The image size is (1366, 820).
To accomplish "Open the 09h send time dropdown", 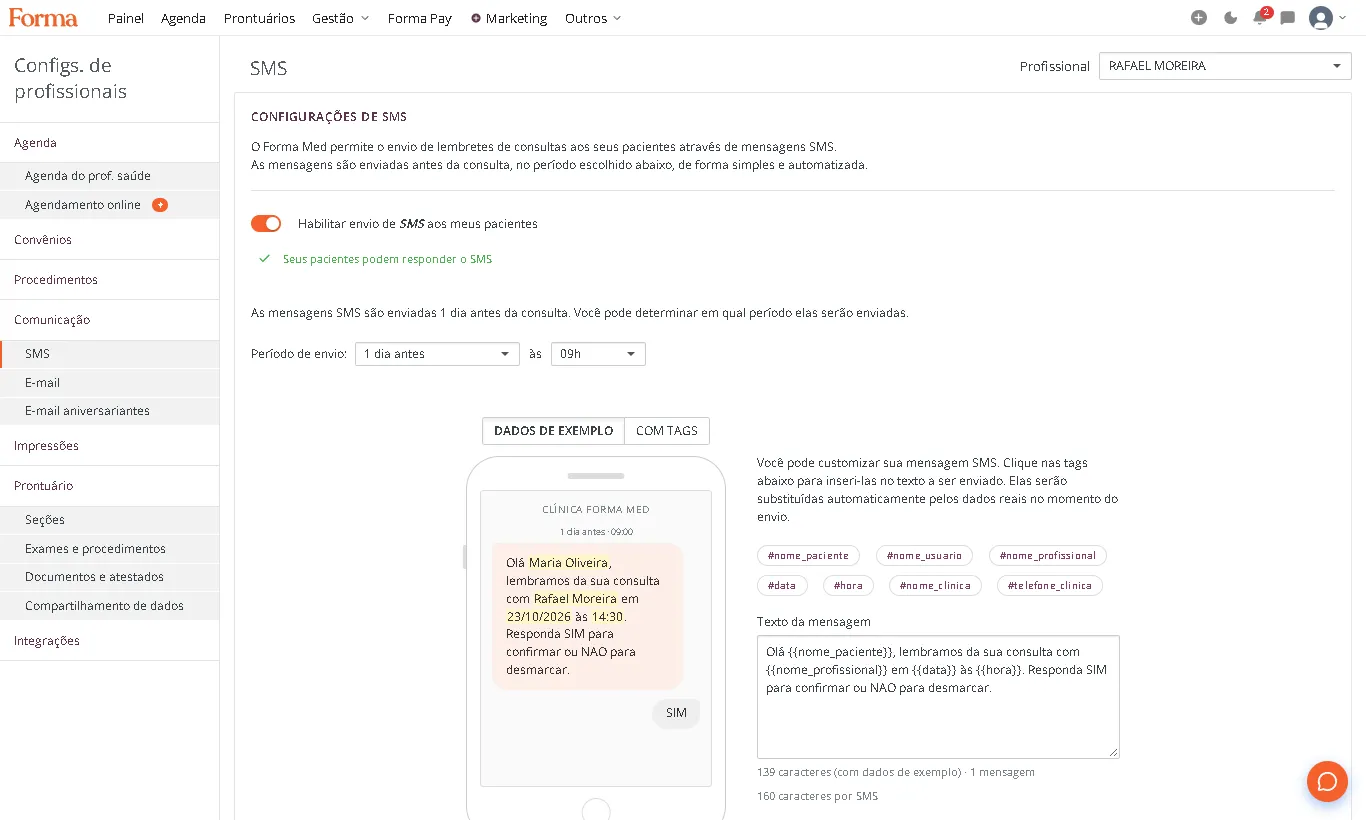I will (x=598, y=354).
